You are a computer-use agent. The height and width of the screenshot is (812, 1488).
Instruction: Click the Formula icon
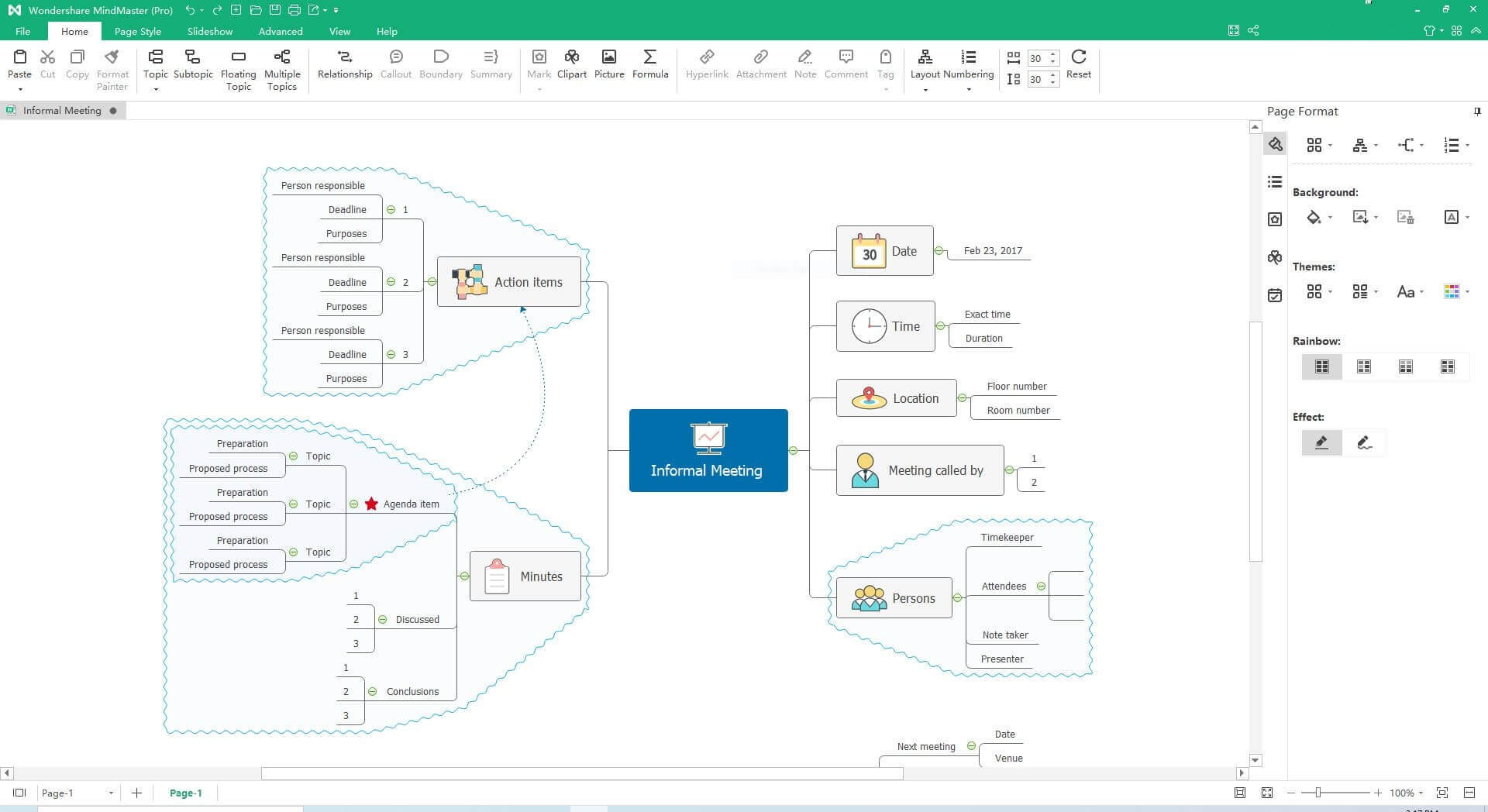pos(649,57)
